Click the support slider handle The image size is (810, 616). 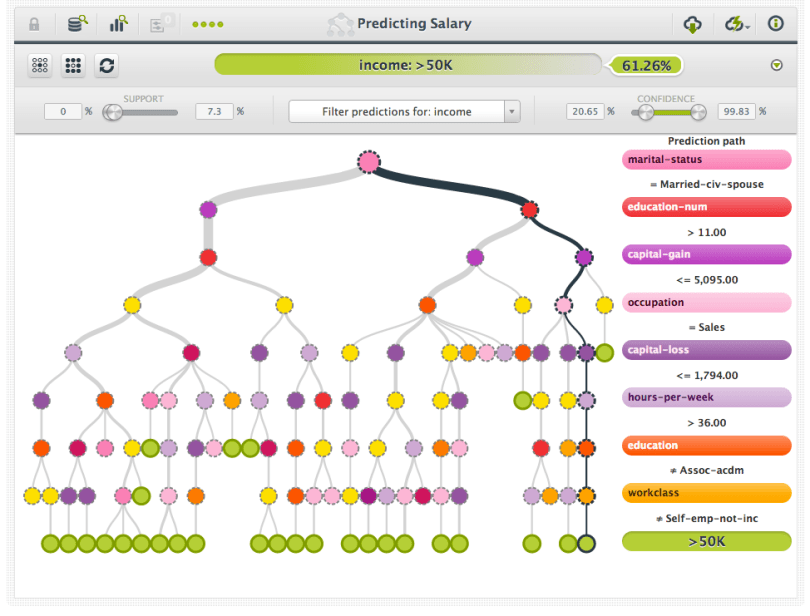point(112,112)
